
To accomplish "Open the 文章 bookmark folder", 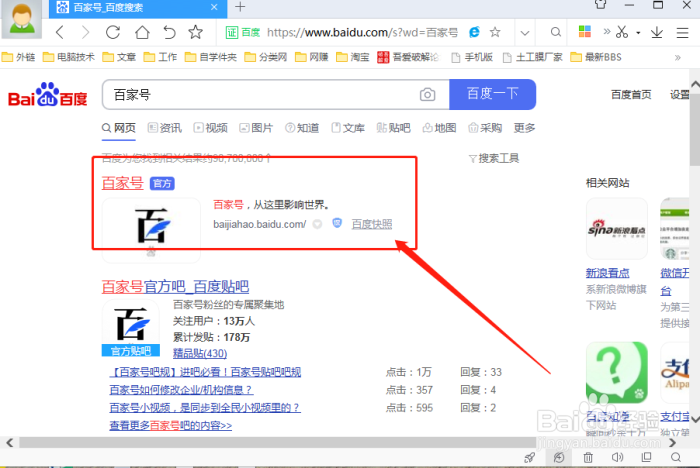I will tap(119, 57).
